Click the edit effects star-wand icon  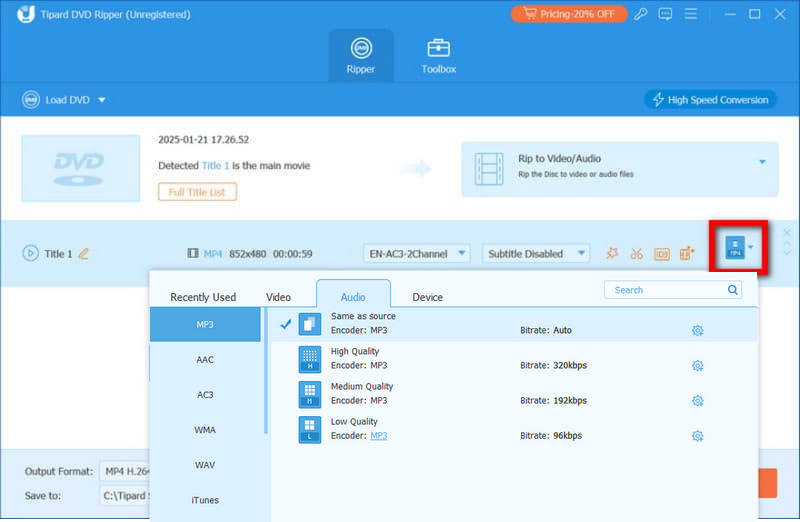point(611,254)
